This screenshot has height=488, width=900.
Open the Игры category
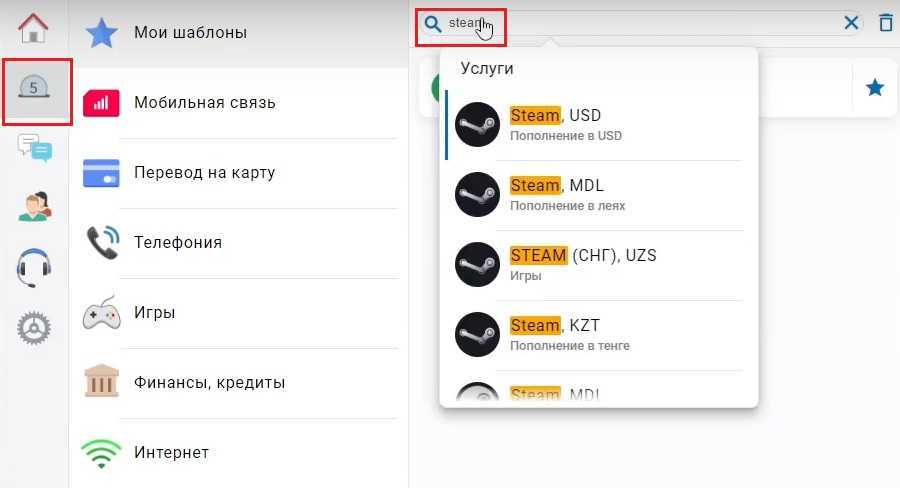(238, 313)
